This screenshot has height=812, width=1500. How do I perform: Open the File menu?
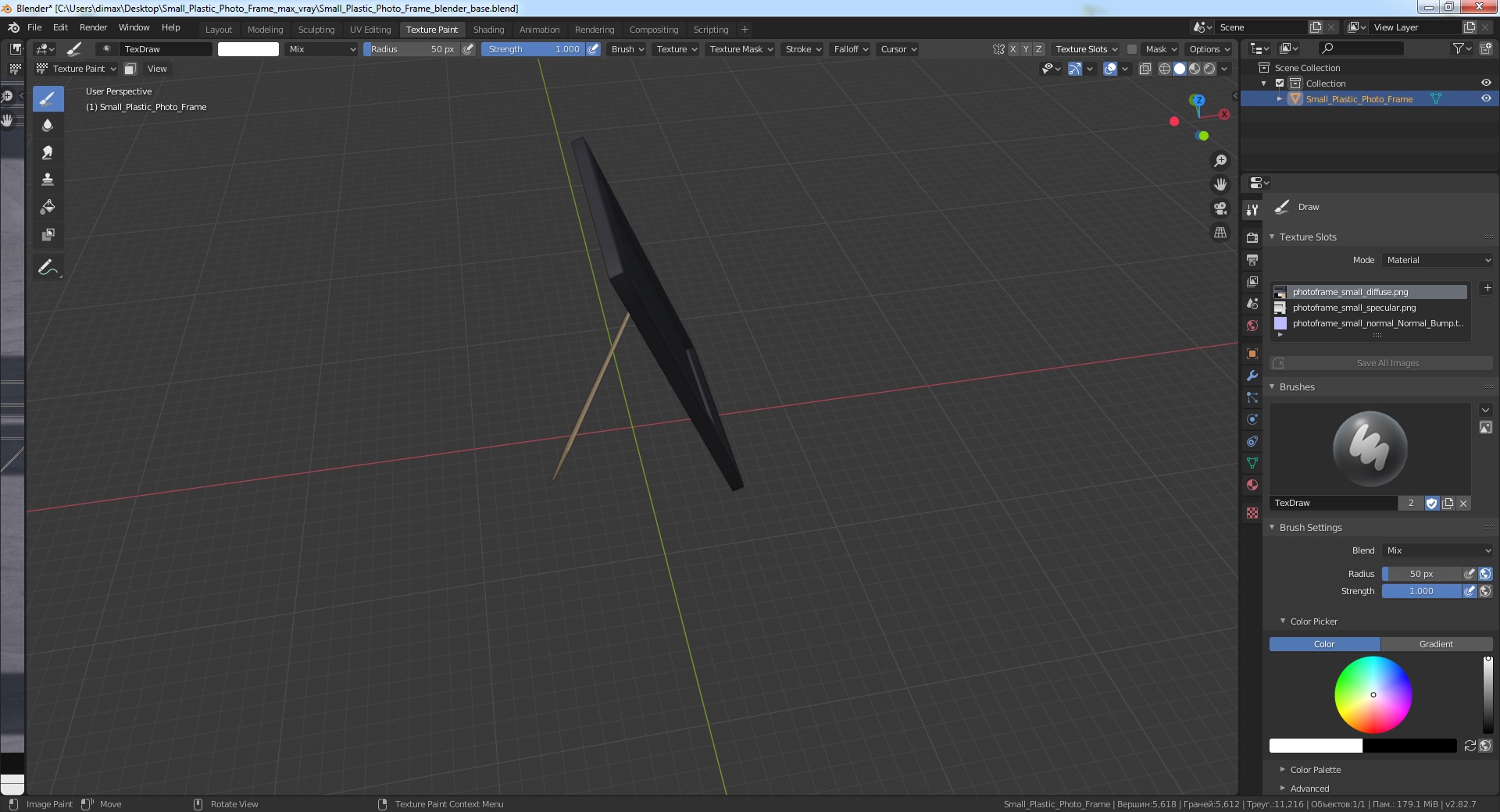(34, 27)
